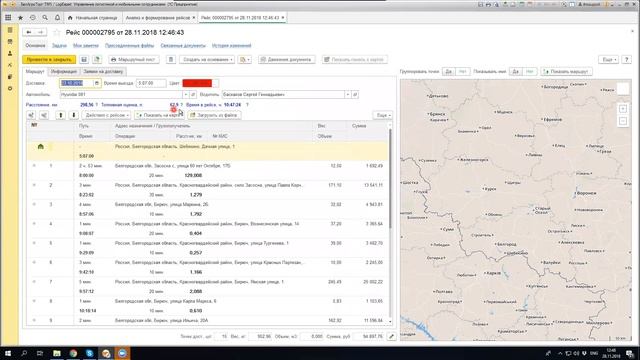Open the person icon in left sidebar
The height and width of the screenshot is (360, 640).
10,53
